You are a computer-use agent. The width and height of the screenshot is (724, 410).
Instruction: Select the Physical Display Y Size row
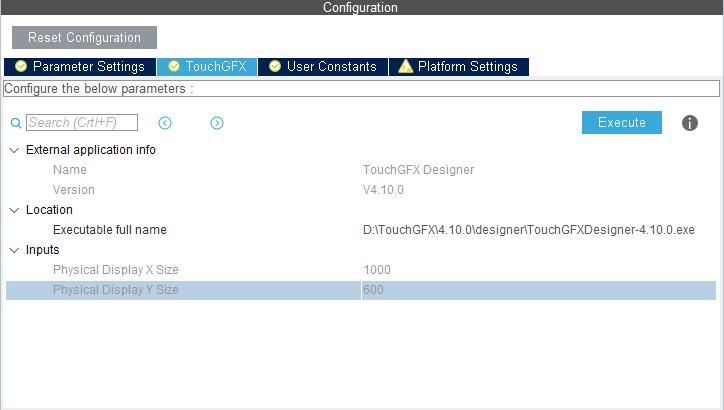[361, 290]
